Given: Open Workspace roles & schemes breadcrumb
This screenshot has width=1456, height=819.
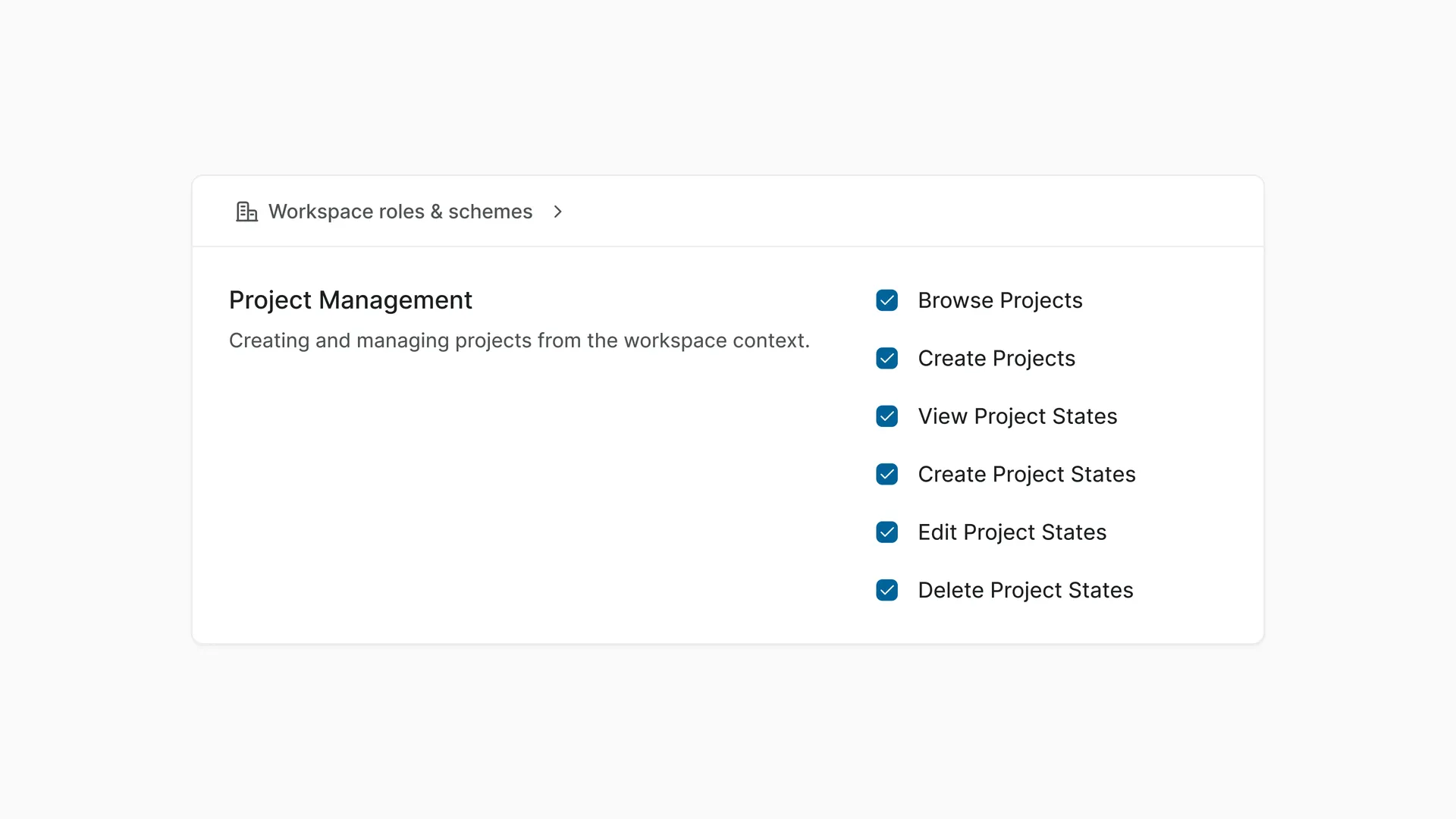Looking at the screenshot, I should [400, 212].
